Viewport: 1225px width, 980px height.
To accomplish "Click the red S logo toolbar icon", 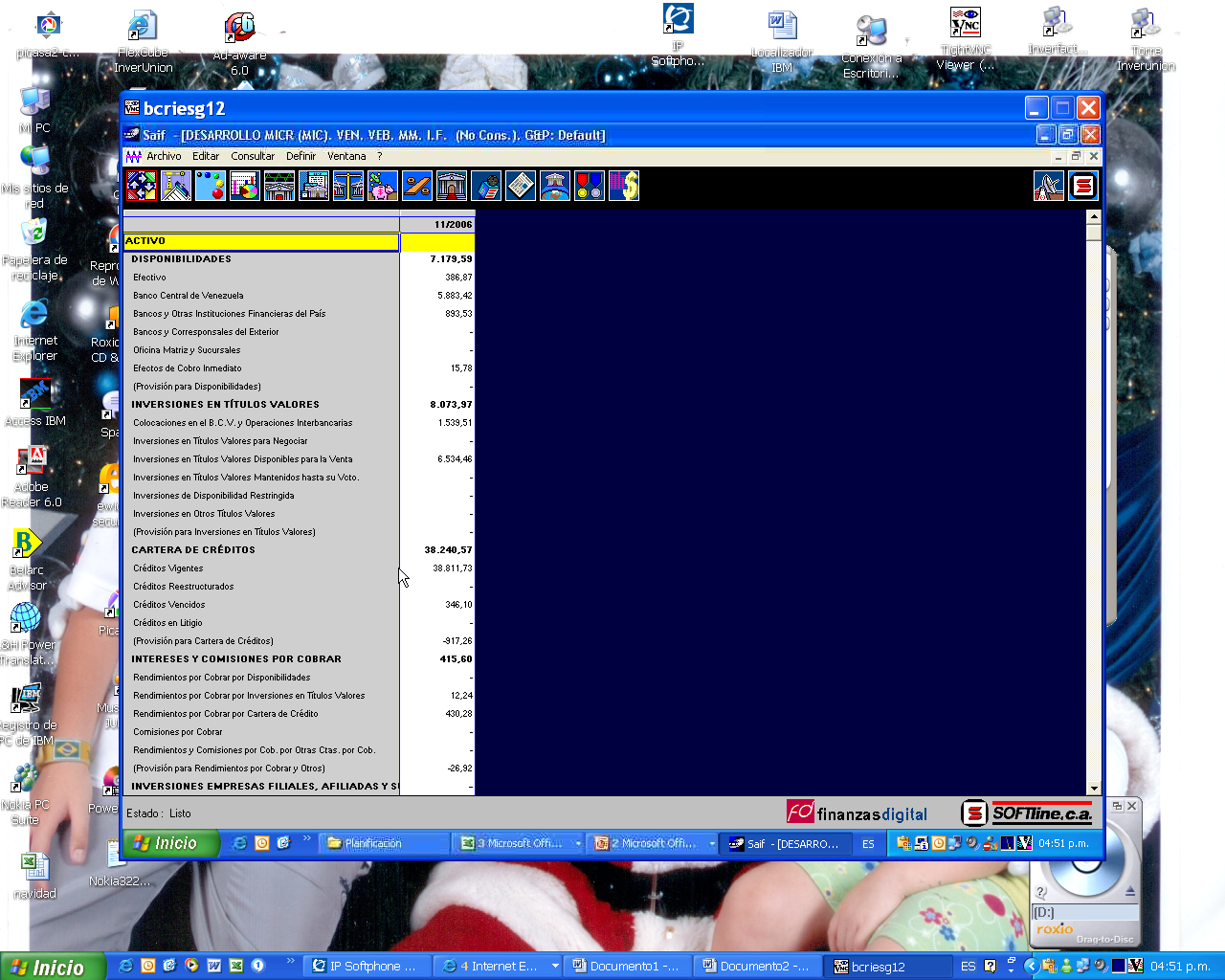I will pos(1083,186).
